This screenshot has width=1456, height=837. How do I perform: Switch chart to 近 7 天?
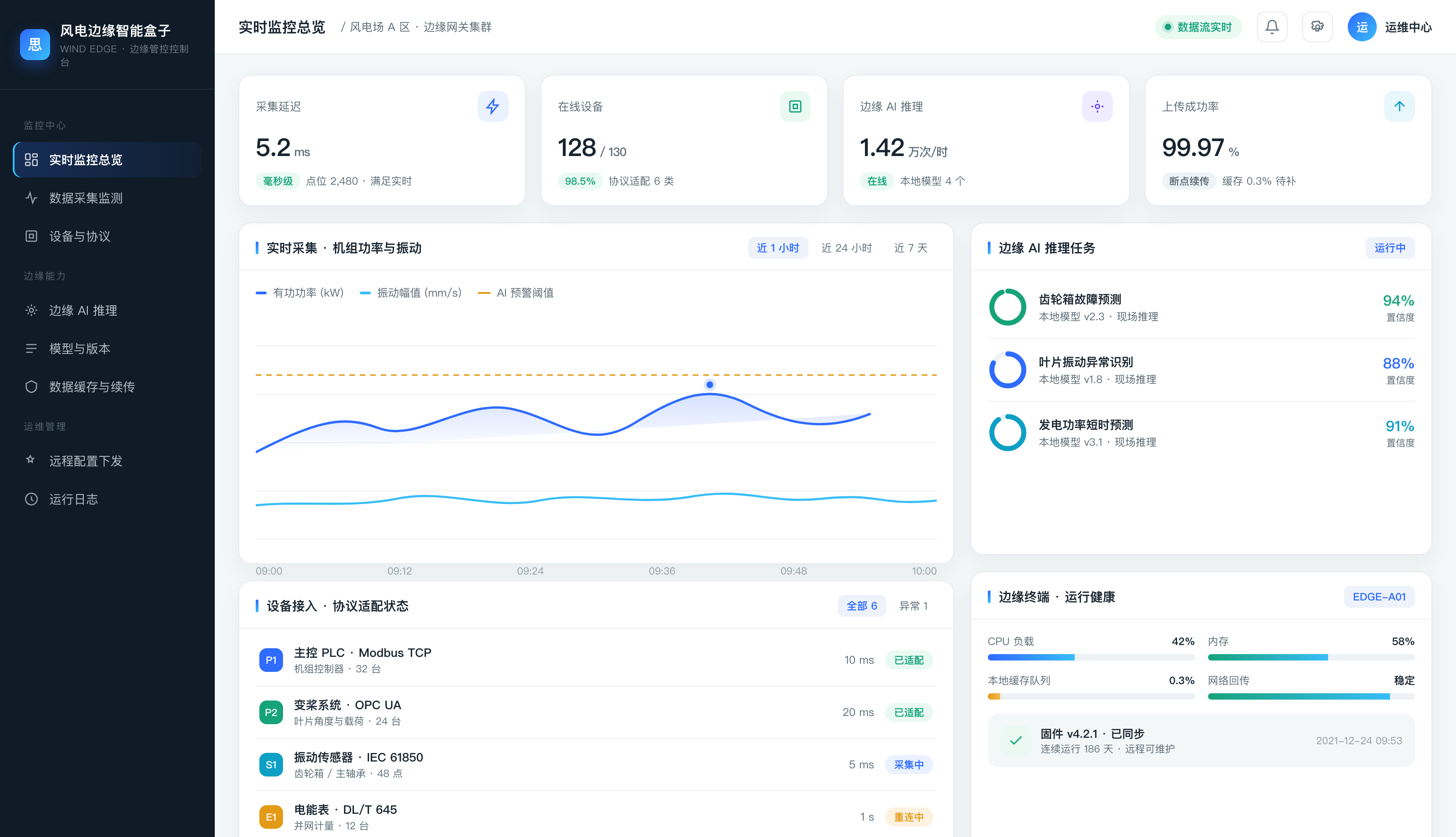pyautogui.click(x=910, y=248)
